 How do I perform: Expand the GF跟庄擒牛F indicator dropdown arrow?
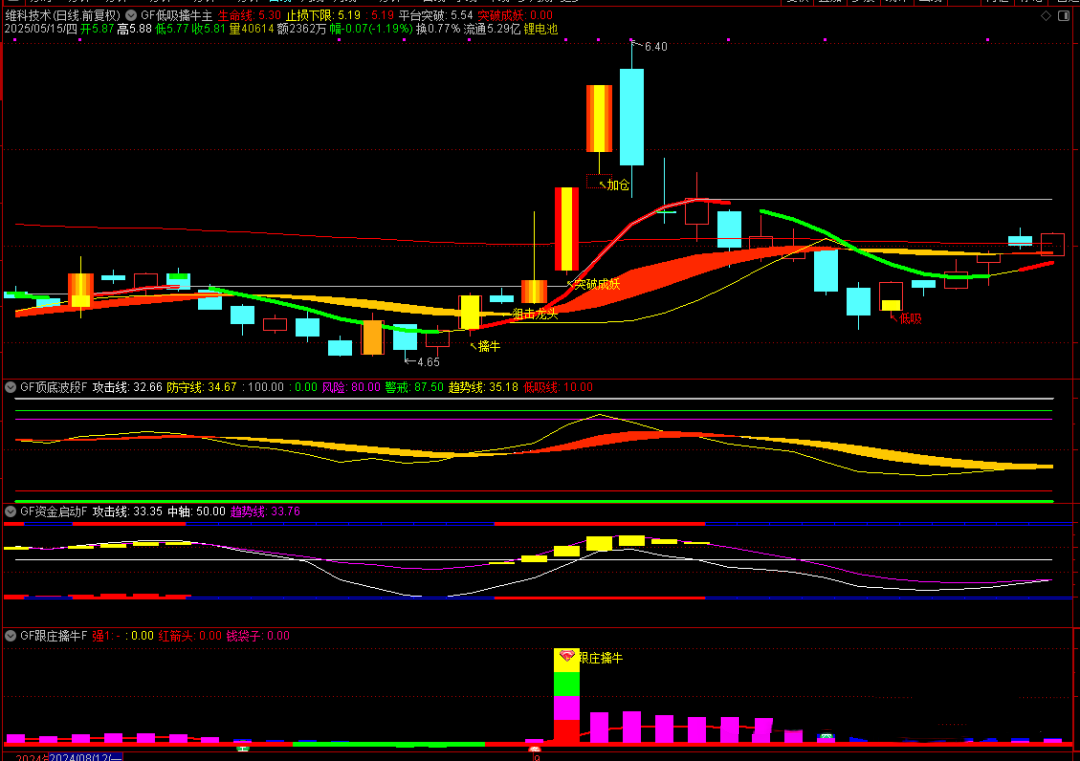tap(11, 635)
